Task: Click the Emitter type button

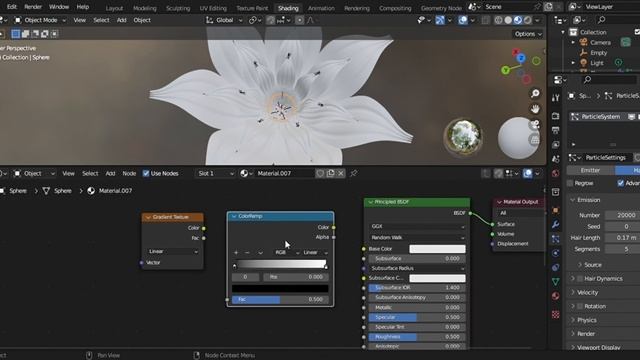Action: coord(590,170)
